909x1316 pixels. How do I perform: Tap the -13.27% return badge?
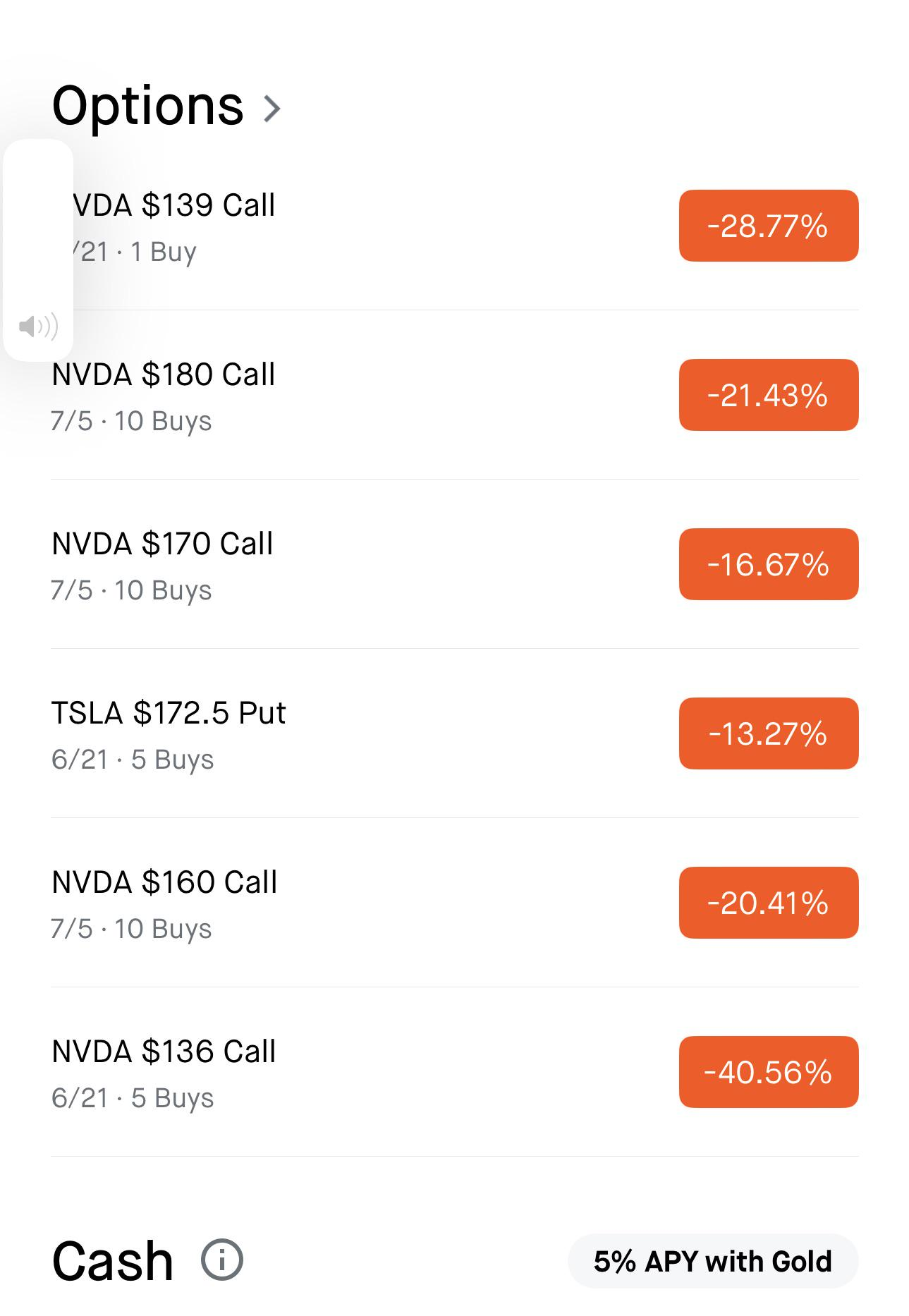tap(769, 733)
